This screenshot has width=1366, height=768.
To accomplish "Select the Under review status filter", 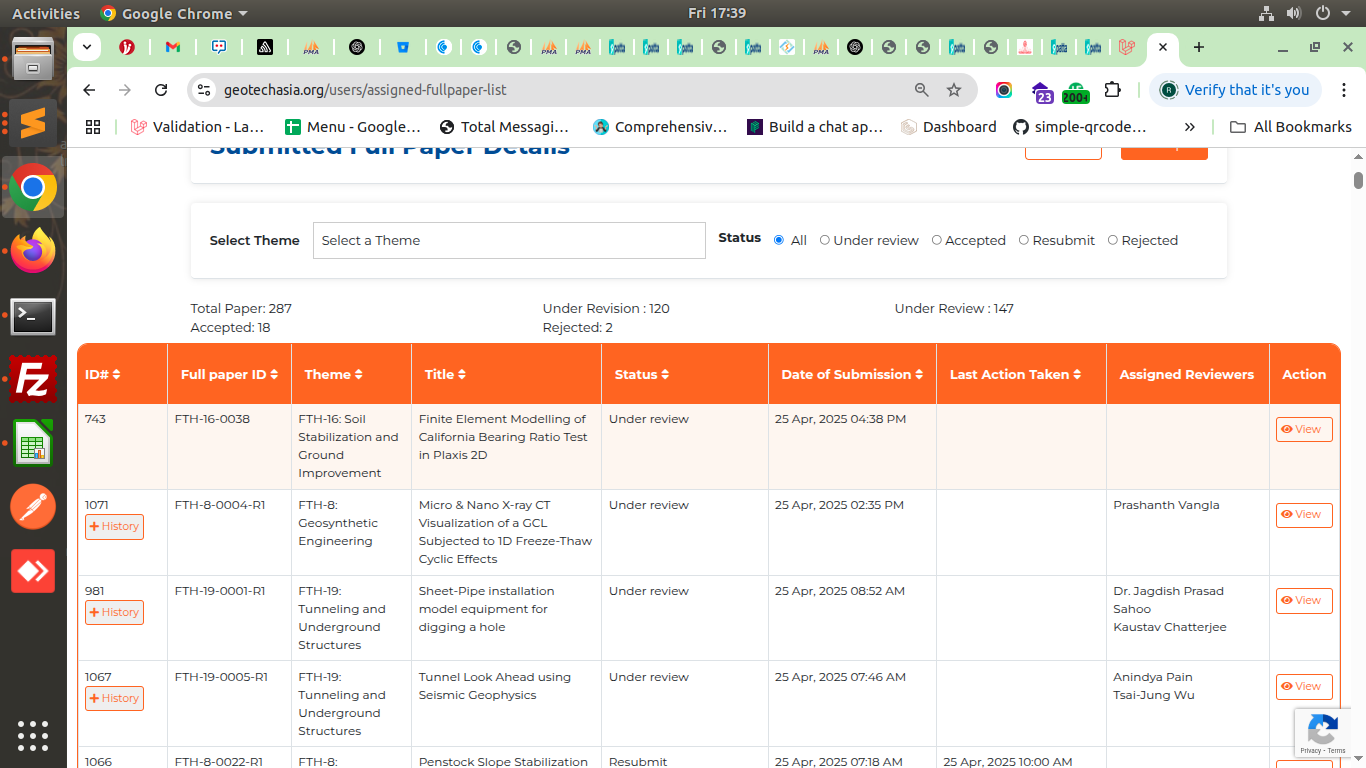I will pos(825,240).
